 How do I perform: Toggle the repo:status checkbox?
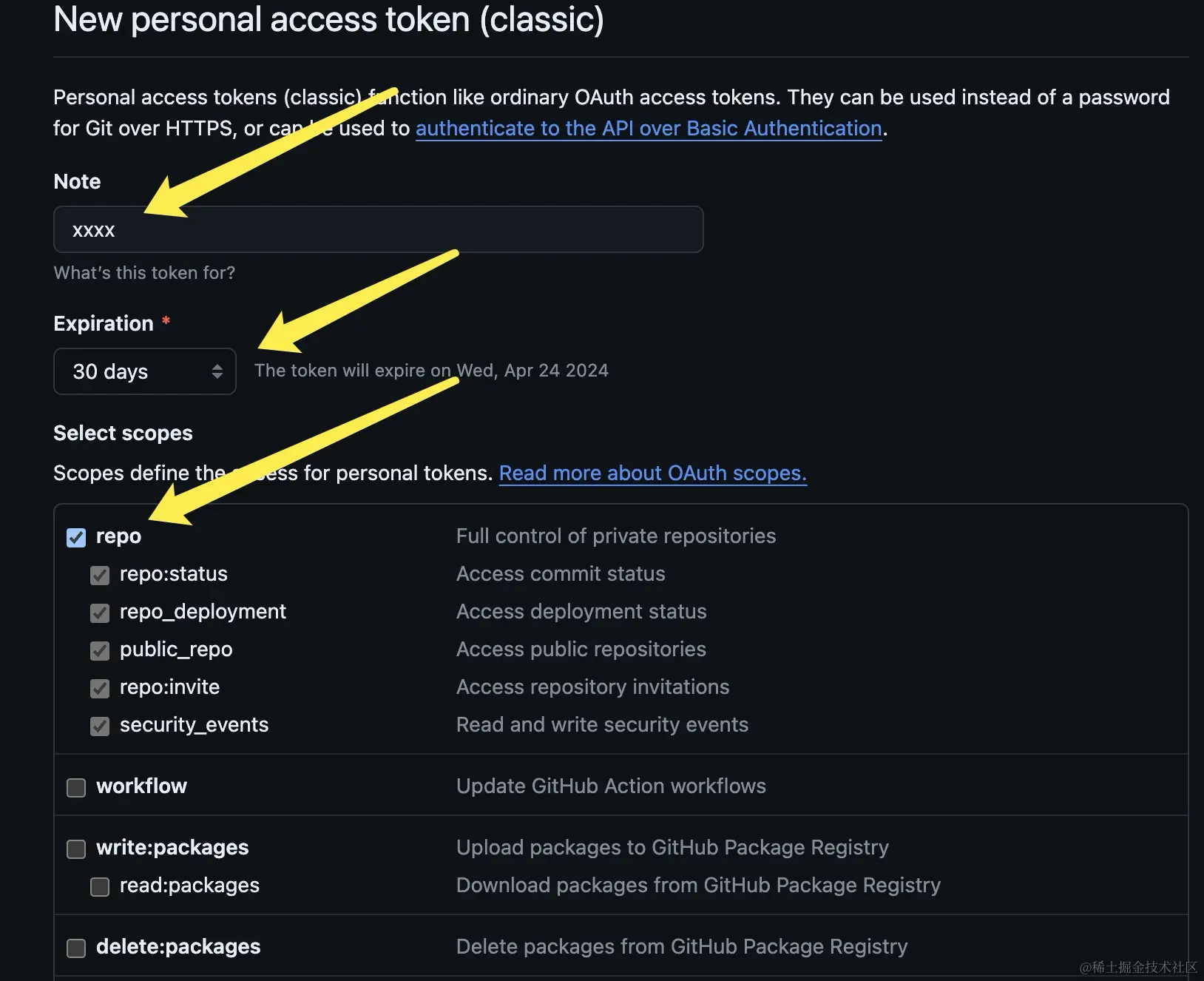point(100,575)
